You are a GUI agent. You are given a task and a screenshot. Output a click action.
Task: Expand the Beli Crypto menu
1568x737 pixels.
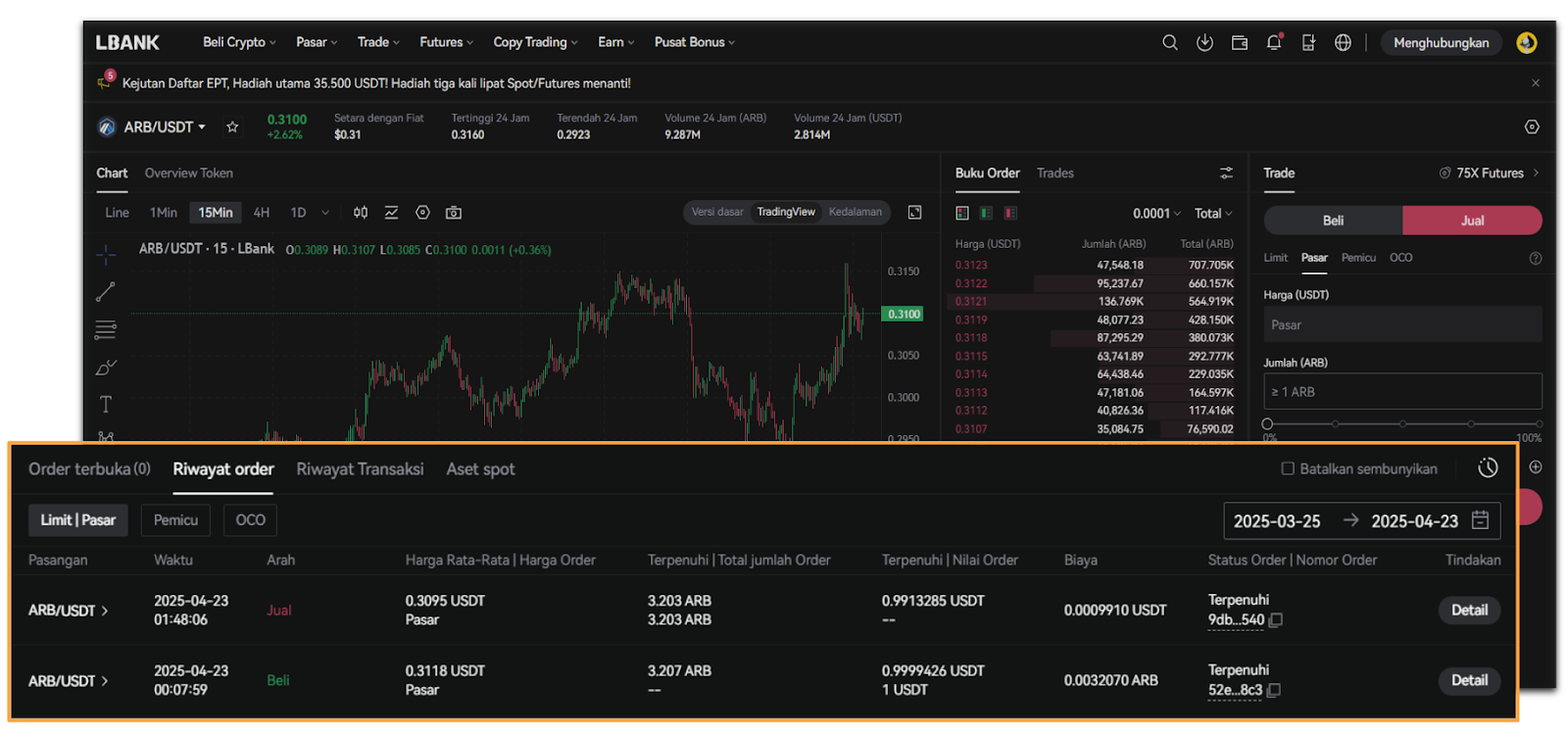239,42
